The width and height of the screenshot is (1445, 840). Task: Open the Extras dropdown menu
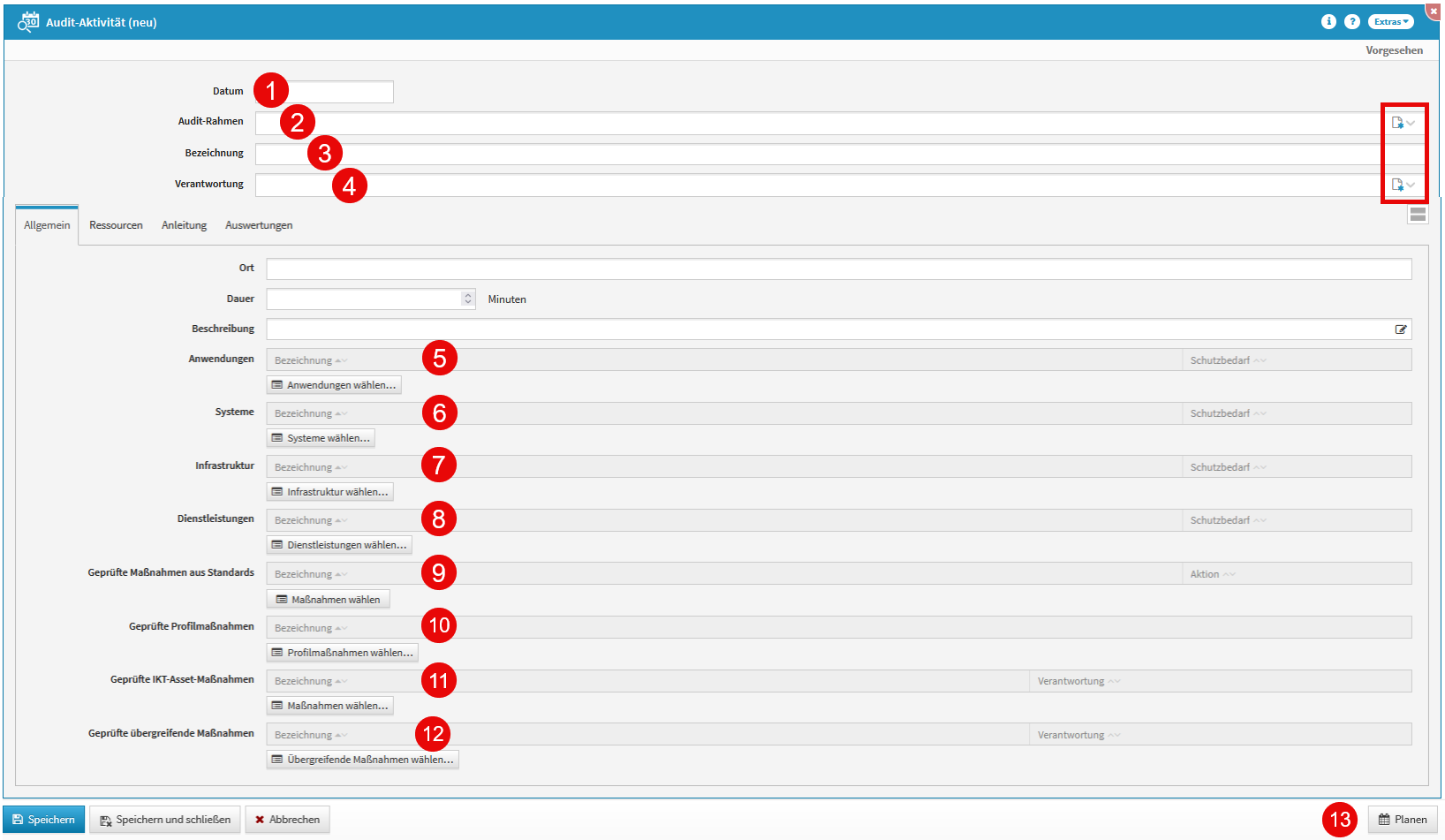[x=1390, y=22]
